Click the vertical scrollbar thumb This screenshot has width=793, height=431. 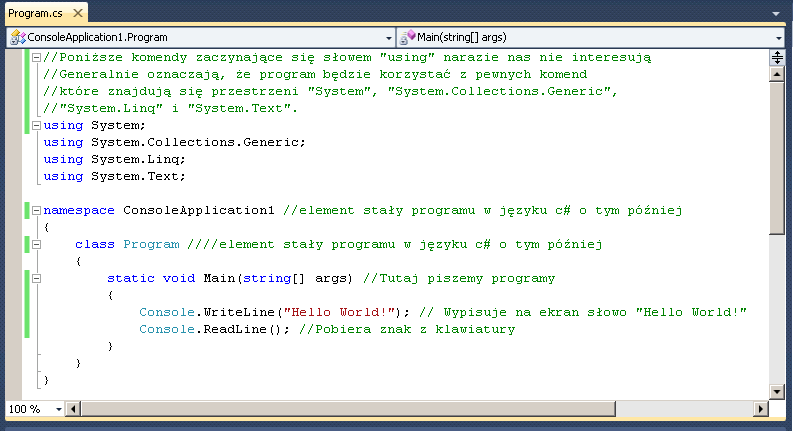tap(777, 158)
